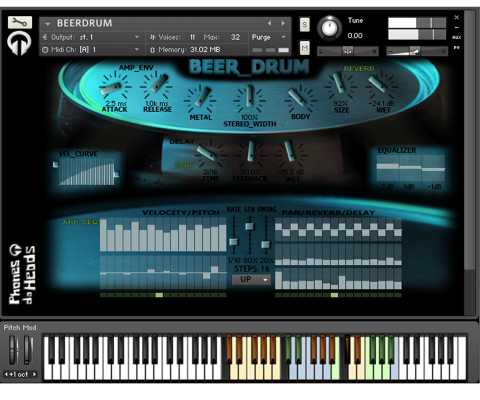
Task: Open instrument edit mode via wrench icon
Action: (x=20, y=22)
